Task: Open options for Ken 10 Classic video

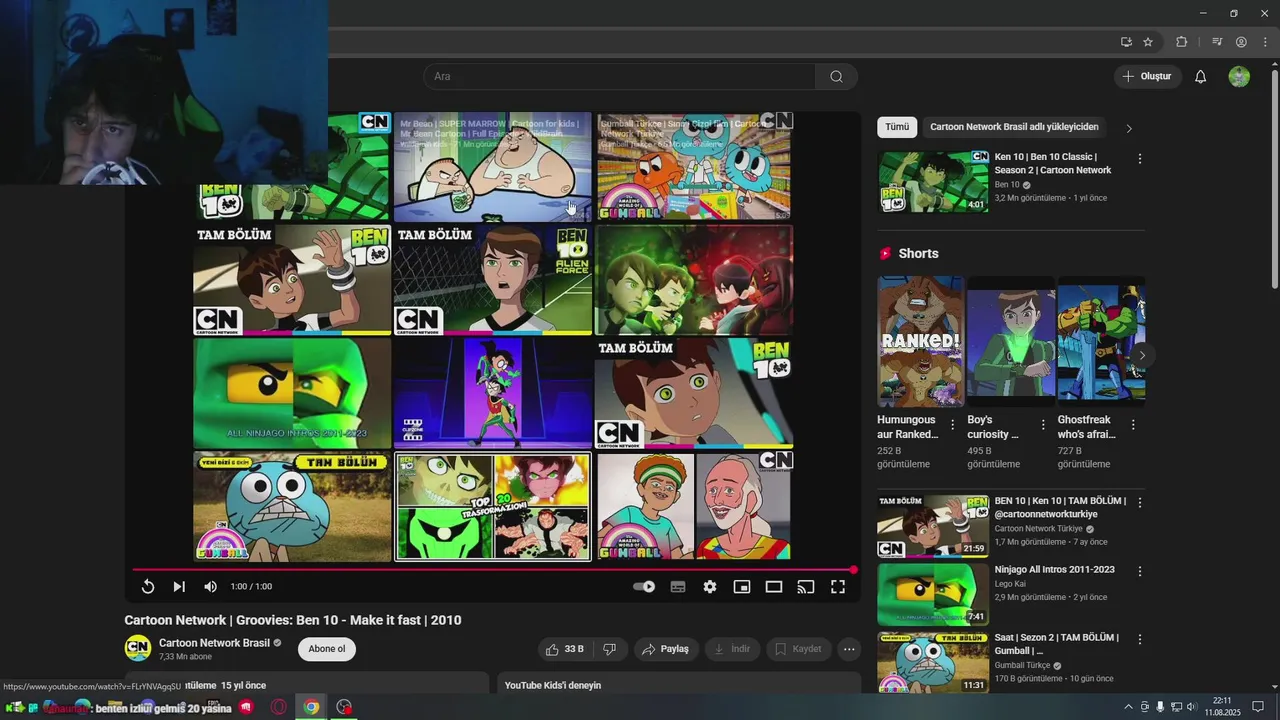Action: pyautogui.click(x=1139, y=159)
